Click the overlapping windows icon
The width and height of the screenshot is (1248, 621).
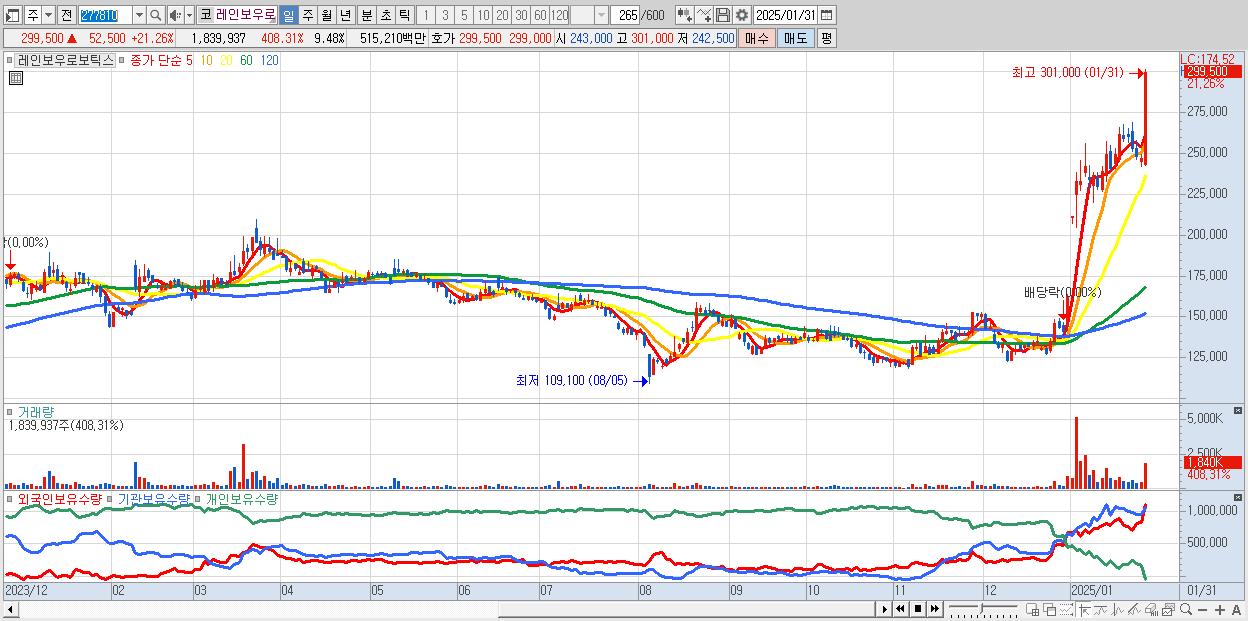(x=1051, y=610)
